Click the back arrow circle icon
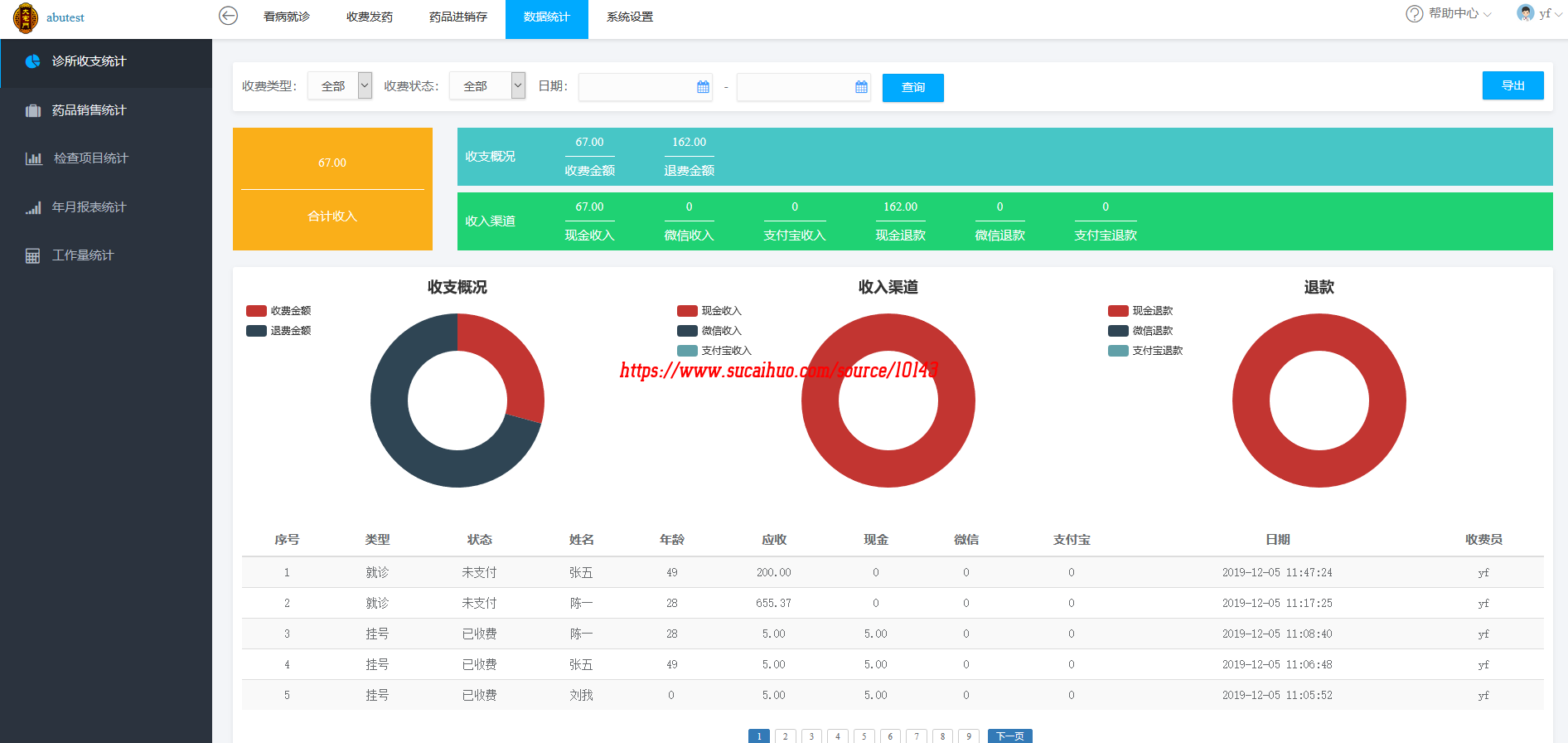1568x743 pixels. coord(228,16)
